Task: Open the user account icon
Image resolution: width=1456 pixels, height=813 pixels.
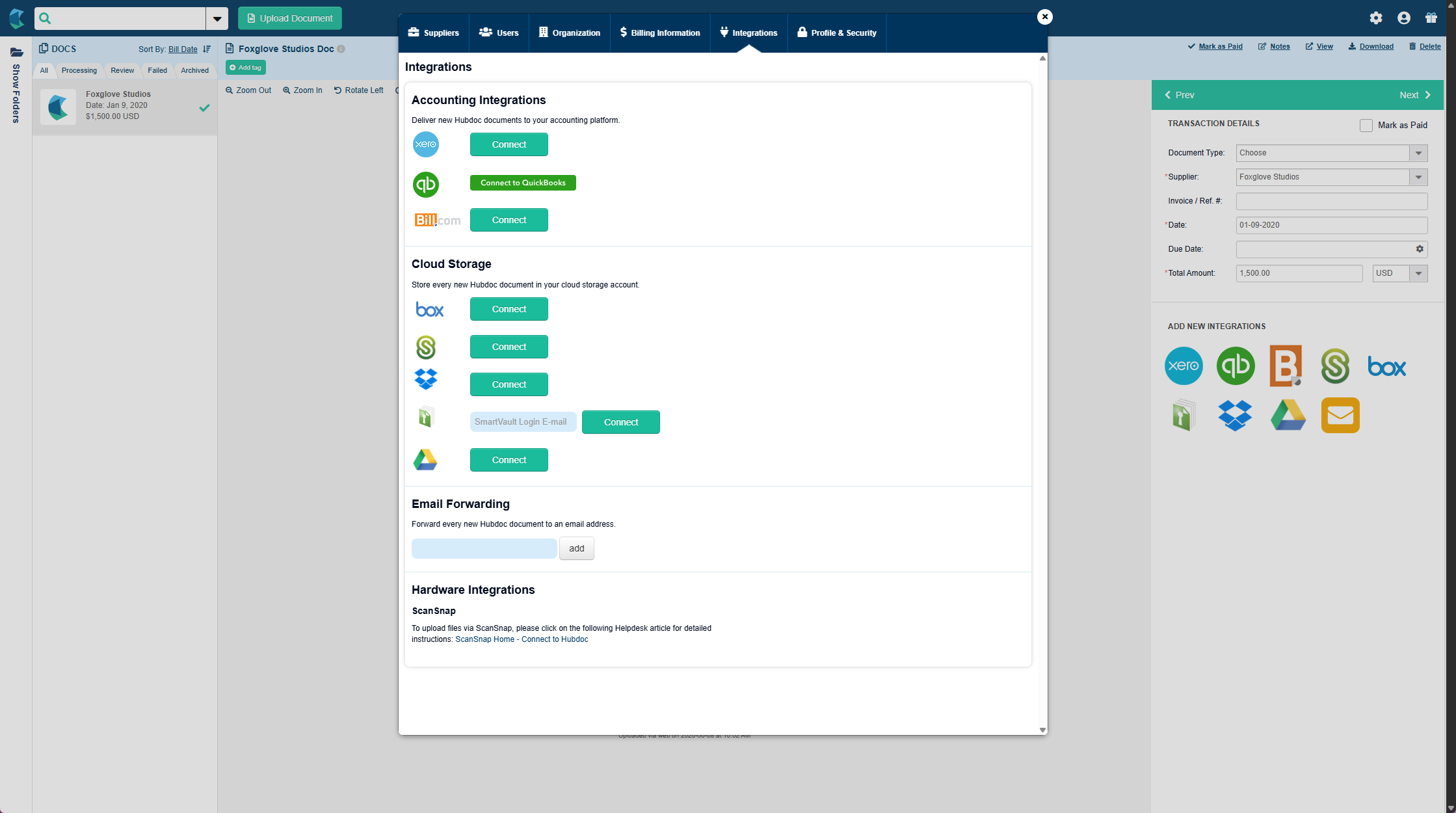Action: [x=1404, y=18]
